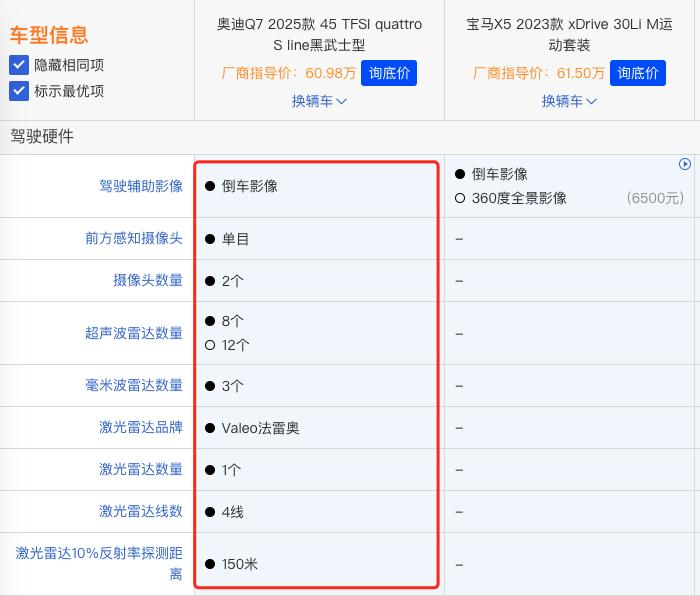
Task: Open the 驾驶辅助影像 parameter link
Action: (x=141, y=186)
